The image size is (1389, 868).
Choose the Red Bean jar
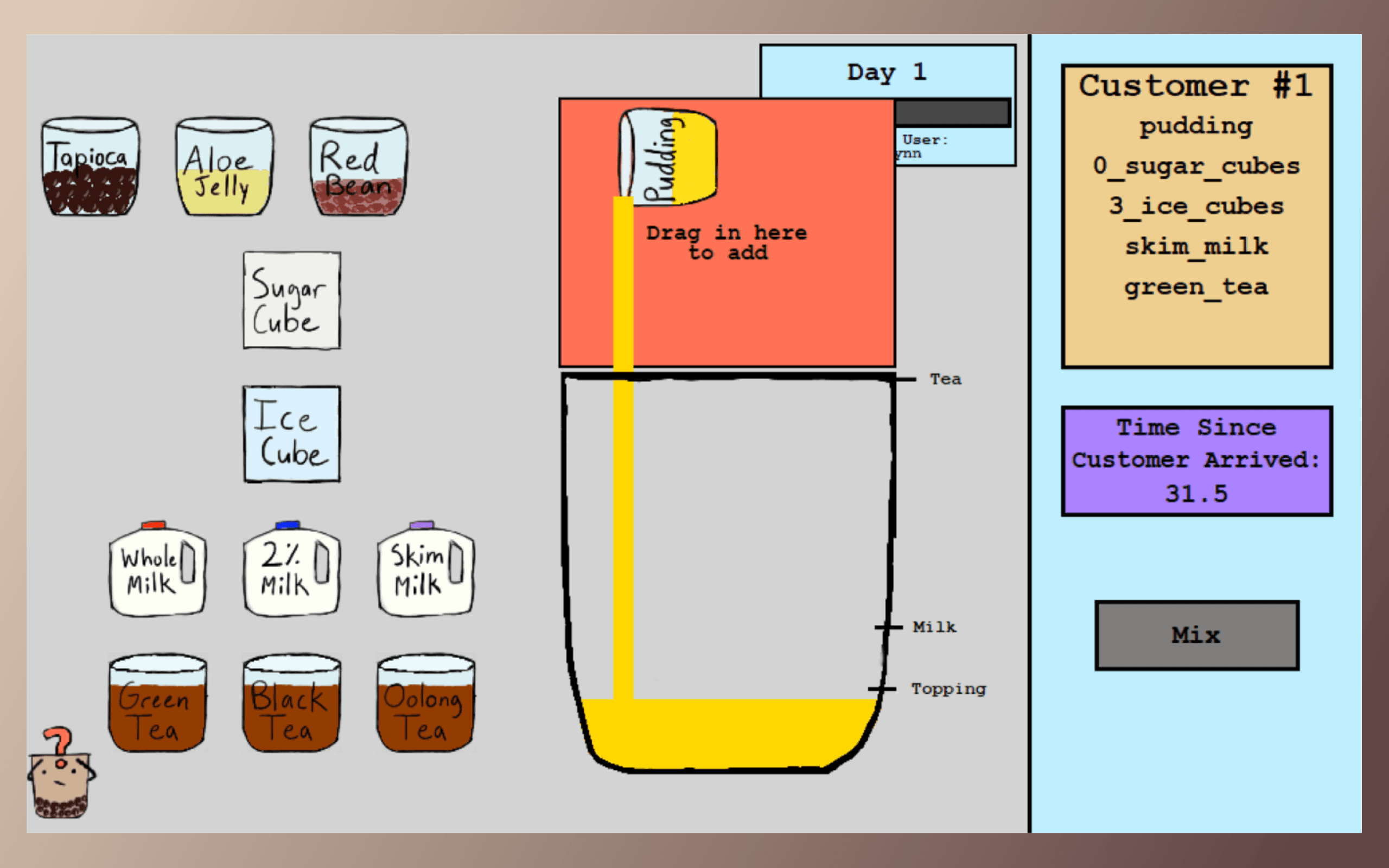tap(359, 167)
